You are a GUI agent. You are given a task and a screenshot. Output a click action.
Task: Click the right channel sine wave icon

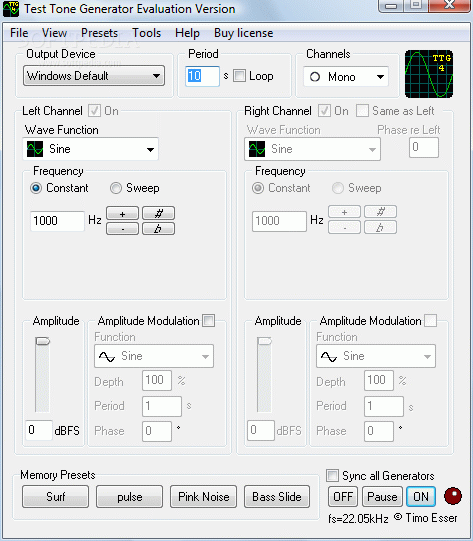coord(257,149)
